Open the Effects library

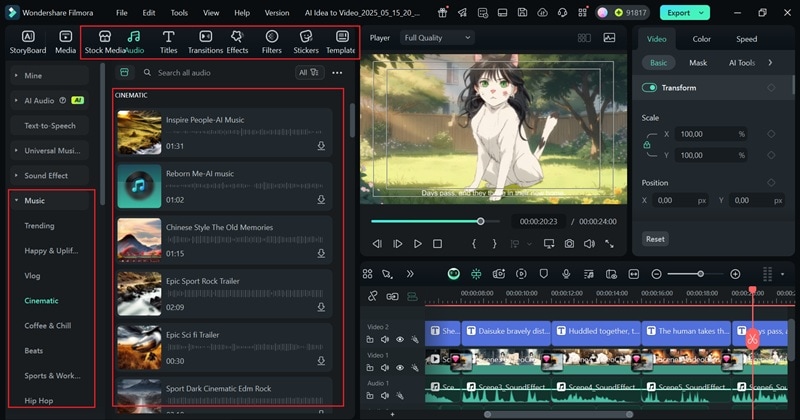pos(237,42)
